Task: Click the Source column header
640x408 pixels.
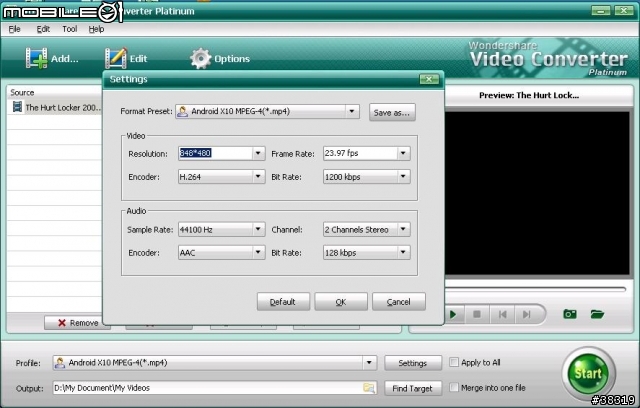Action: click(54, 93)
